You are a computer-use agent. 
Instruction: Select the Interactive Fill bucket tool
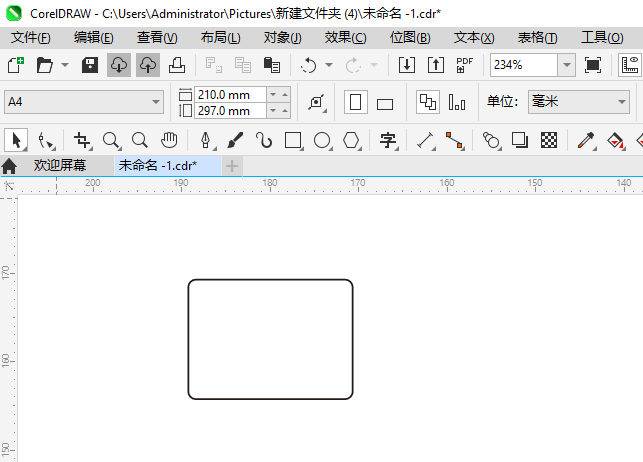[615, 141]
